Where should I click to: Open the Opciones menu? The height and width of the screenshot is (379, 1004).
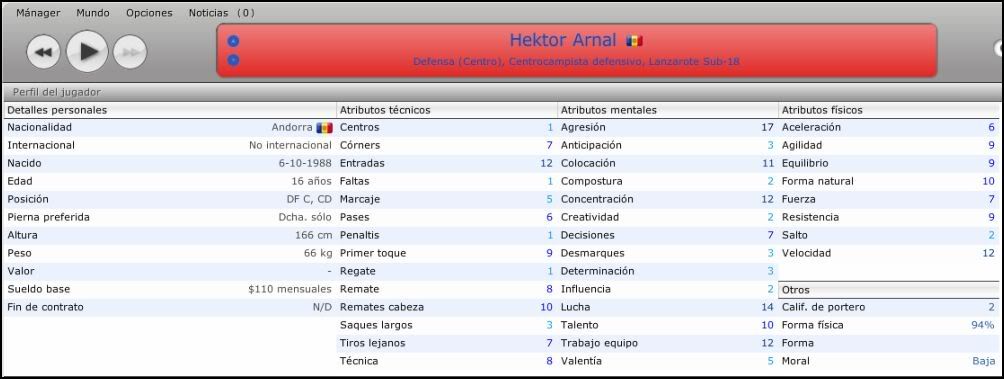pyautogui.click(x=149, y=13)
